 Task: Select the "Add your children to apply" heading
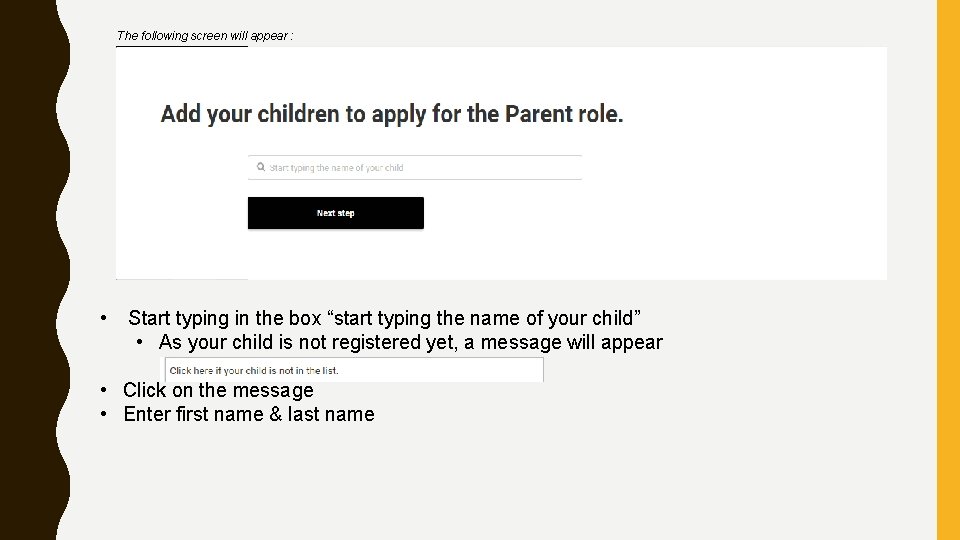pyautogui.click(x=392, y=114)
